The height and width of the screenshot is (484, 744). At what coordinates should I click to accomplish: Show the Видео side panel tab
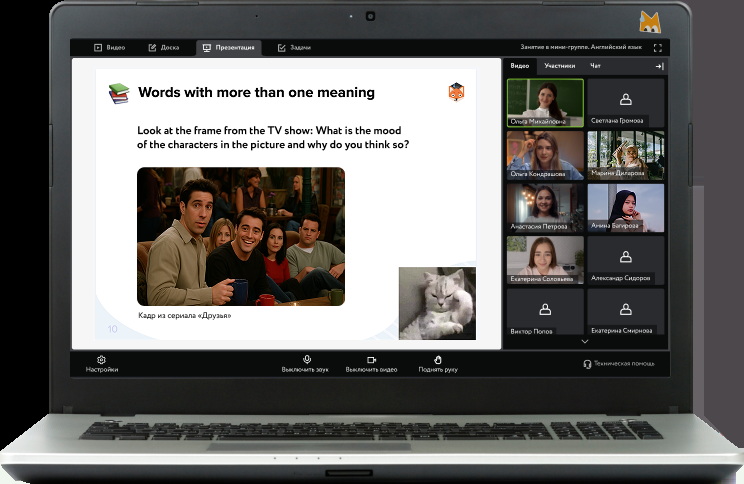pyautogui.click(x=520, y=66)
